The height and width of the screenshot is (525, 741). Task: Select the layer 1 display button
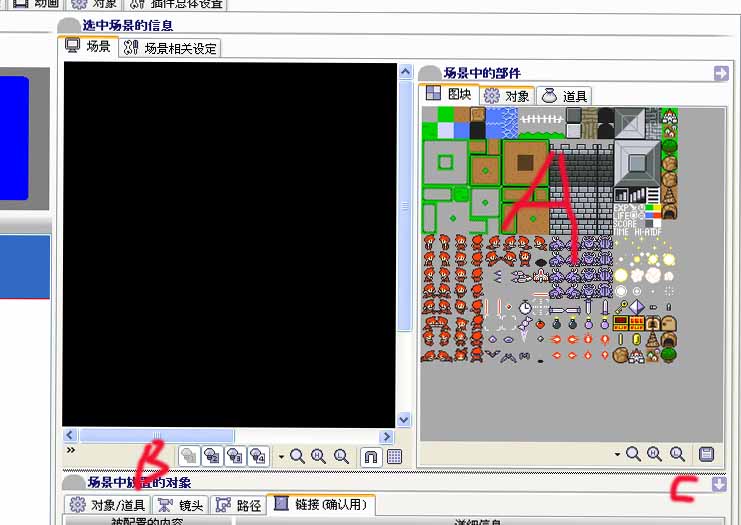tap(189, 456)
